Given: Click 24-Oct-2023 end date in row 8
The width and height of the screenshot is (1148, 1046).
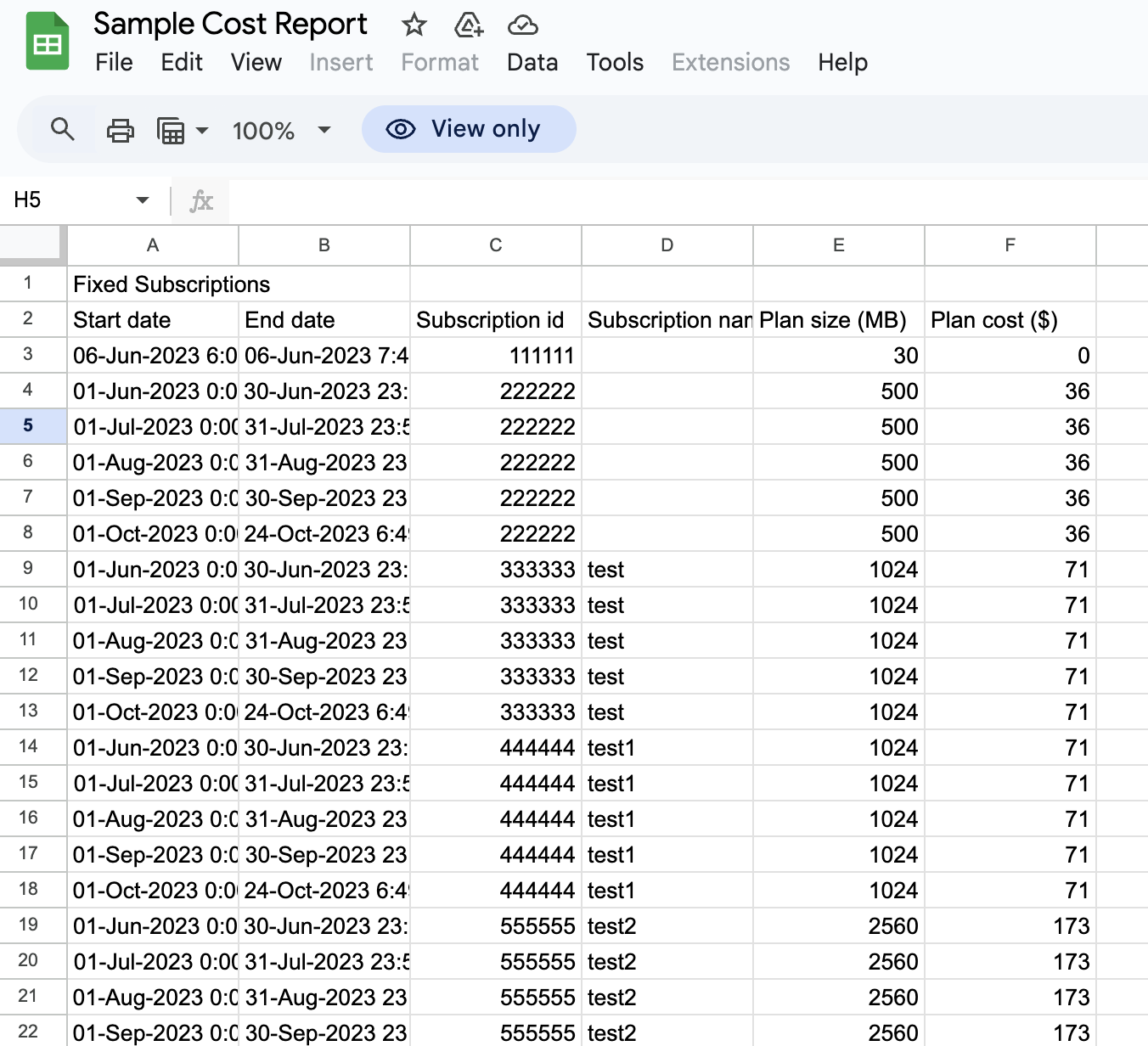Looking at the screenshot, I should (x=324, y=534).
